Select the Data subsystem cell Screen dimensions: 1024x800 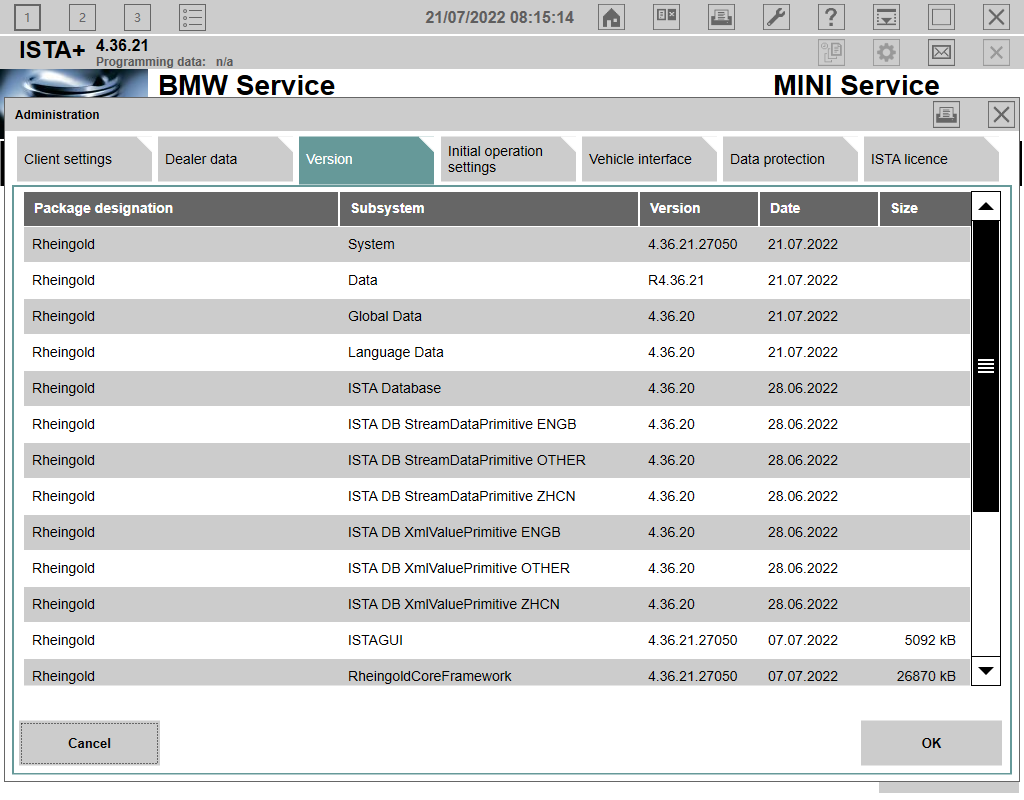(x=362, y=280)
